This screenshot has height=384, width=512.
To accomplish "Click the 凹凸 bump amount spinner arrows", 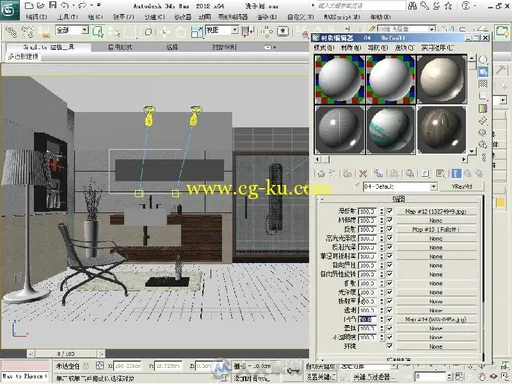I will tap(382, 319).
